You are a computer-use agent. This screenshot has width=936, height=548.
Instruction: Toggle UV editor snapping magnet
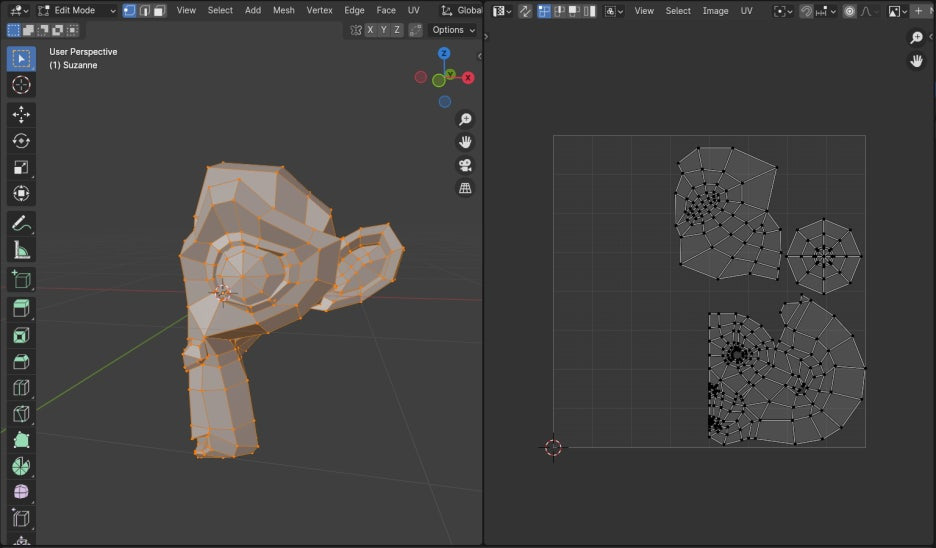click(x=806, y=11)
